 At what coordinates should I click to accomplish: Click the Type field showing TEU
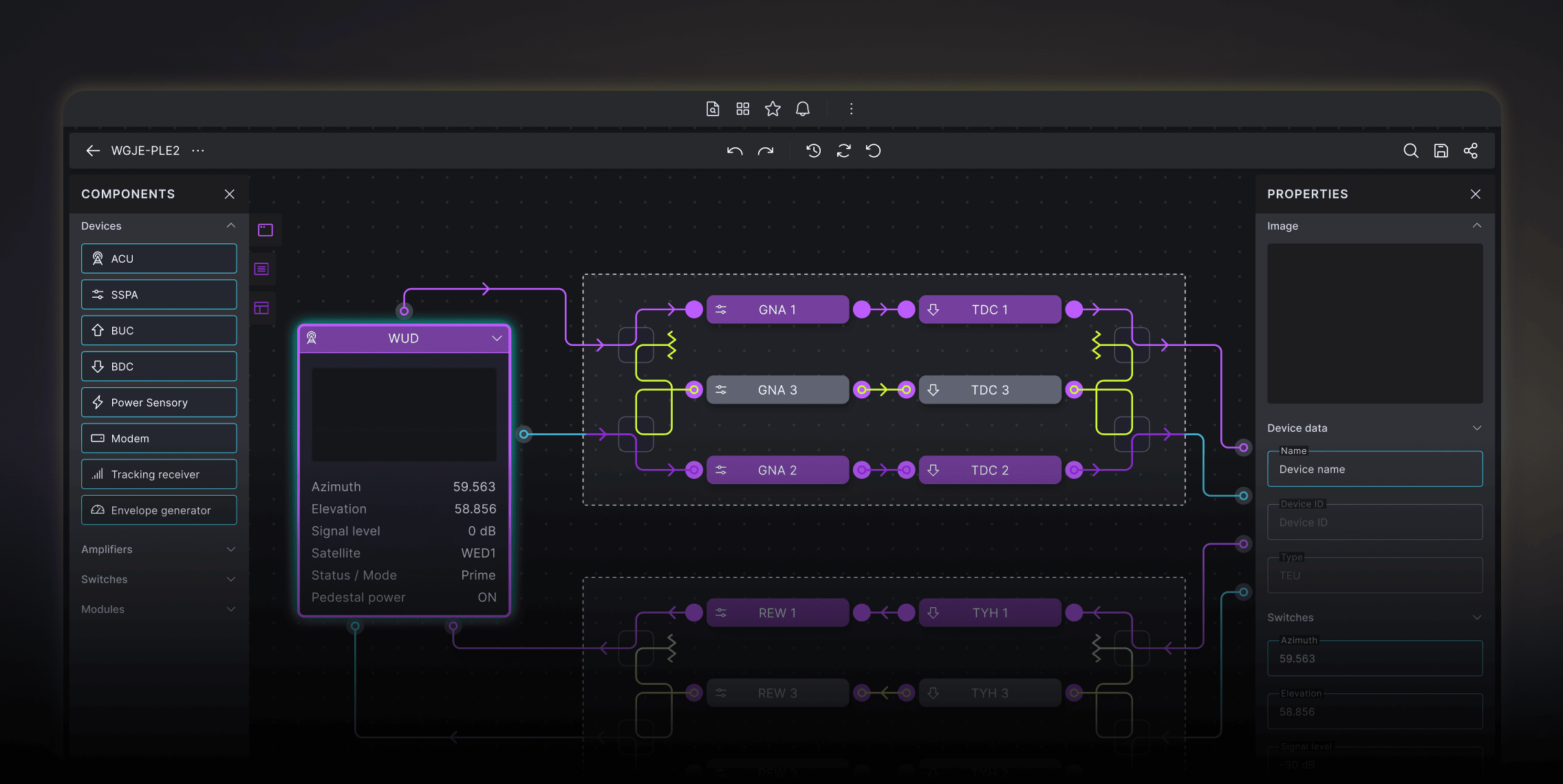point(1375,575)
